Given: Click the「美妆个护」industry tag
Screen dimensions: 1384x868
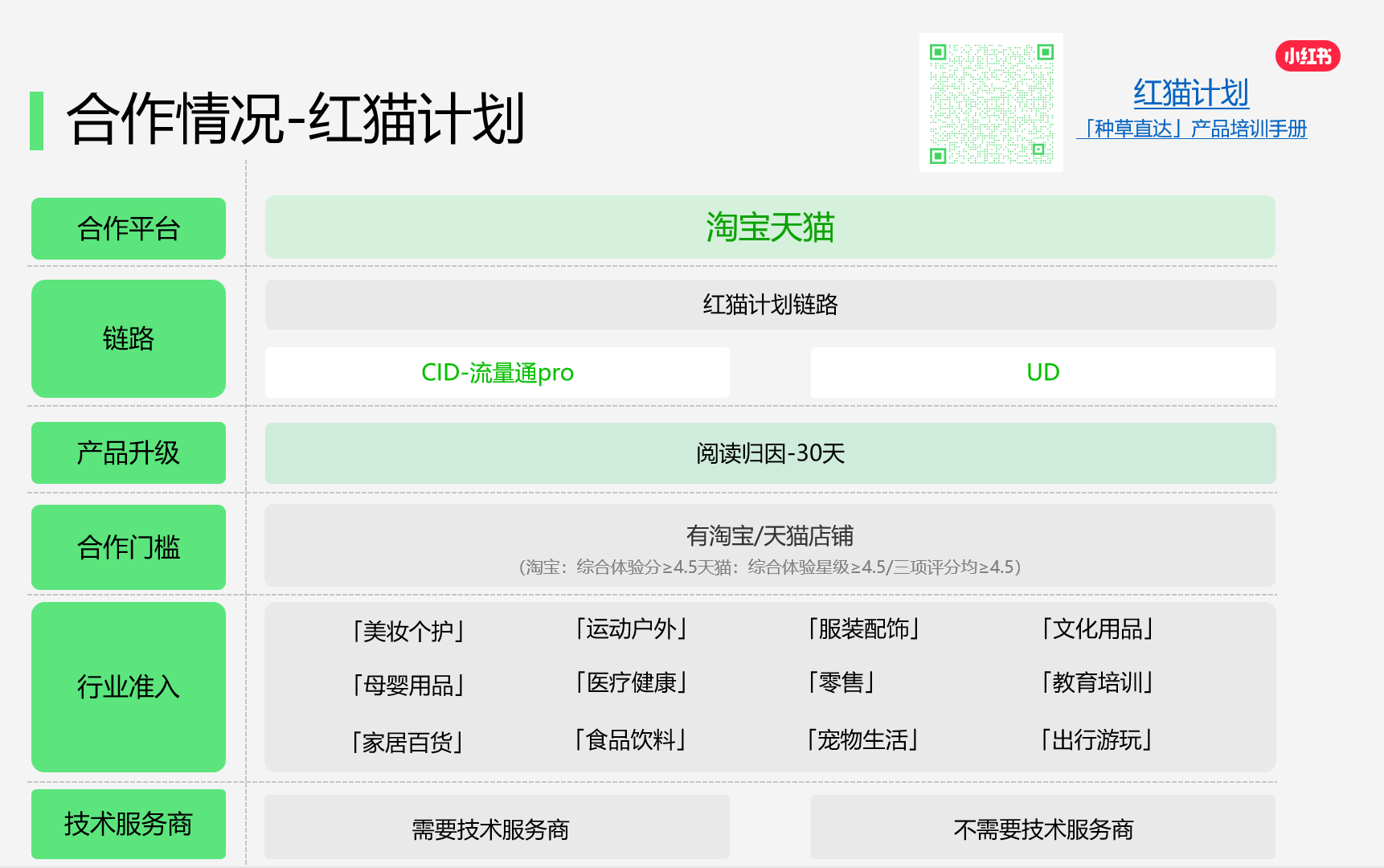Looking at the screenshot, I should [409, 632].
